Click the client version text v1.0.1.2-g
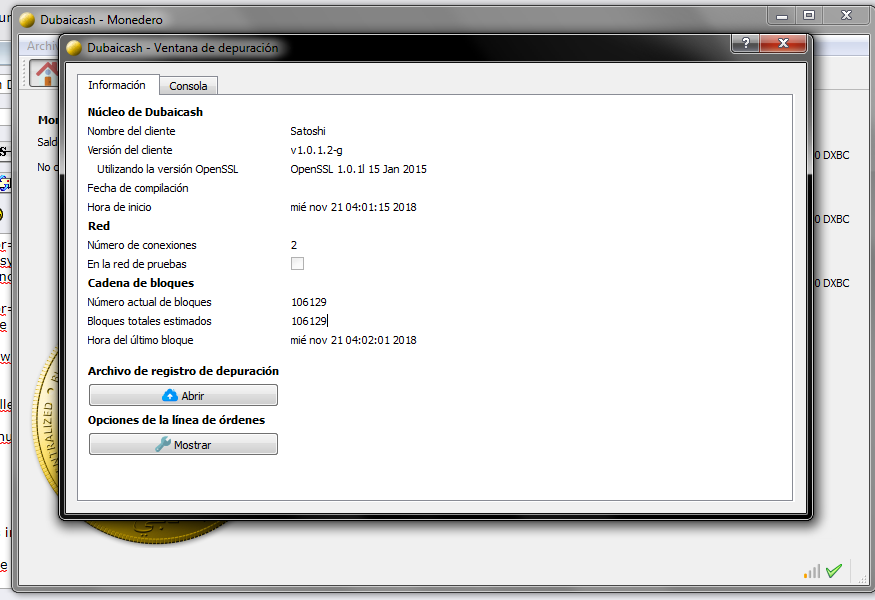Image resolution: width=875 pixels, height=600 pixels. click(x=316, y=150)
